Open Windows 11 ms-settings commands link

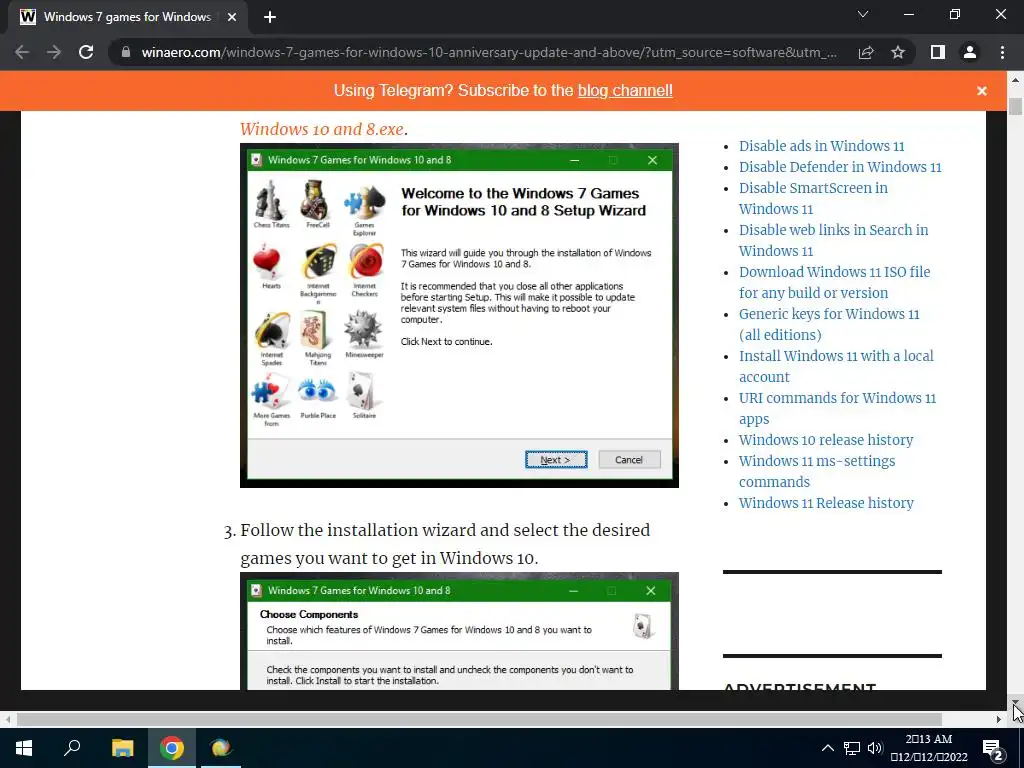[x=816, y=471]
